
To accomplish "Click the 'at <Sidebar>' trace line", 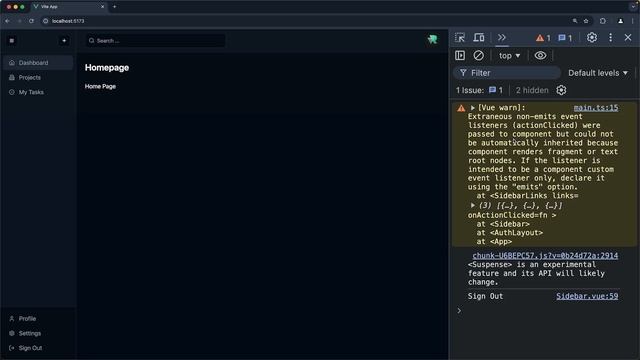I will pos(503,224).
